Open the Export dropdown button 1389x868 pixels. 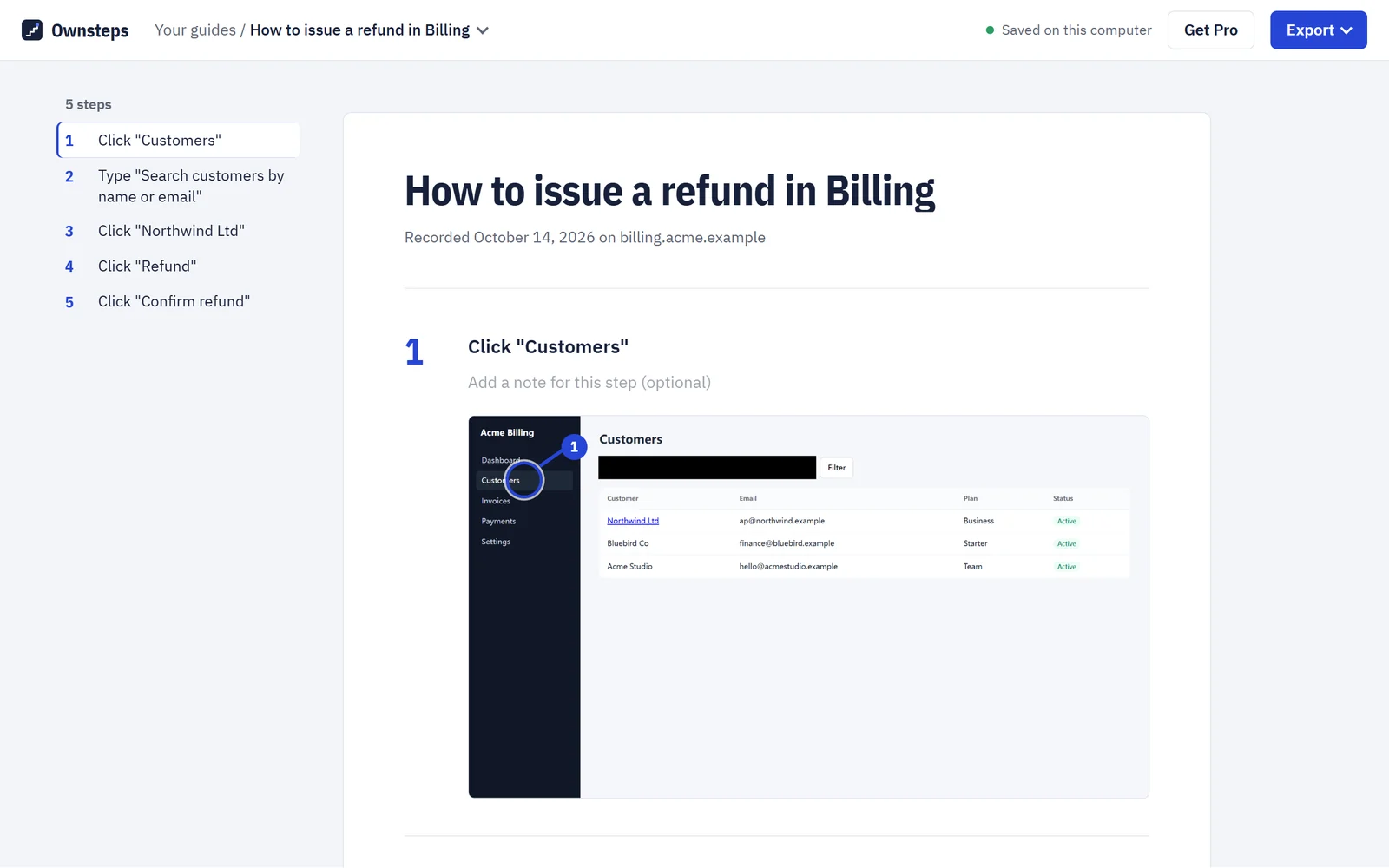point(1318,30)
